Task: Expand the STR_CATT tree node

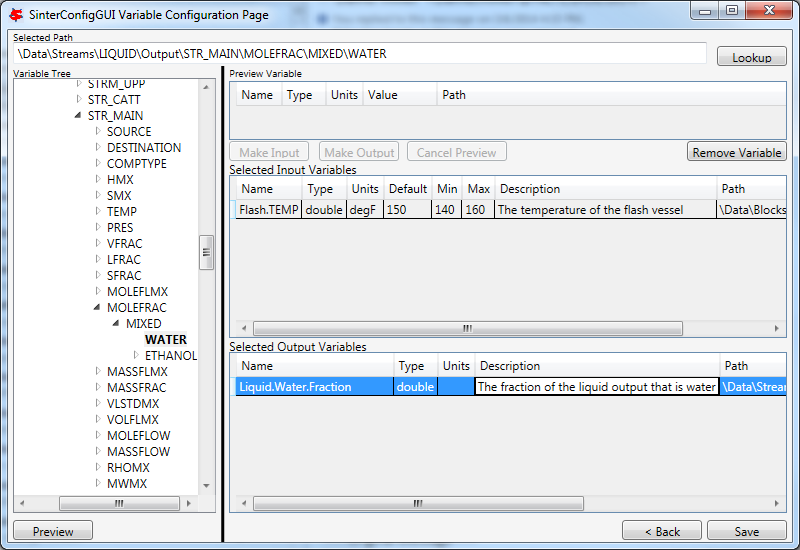Action: [79, 99]
